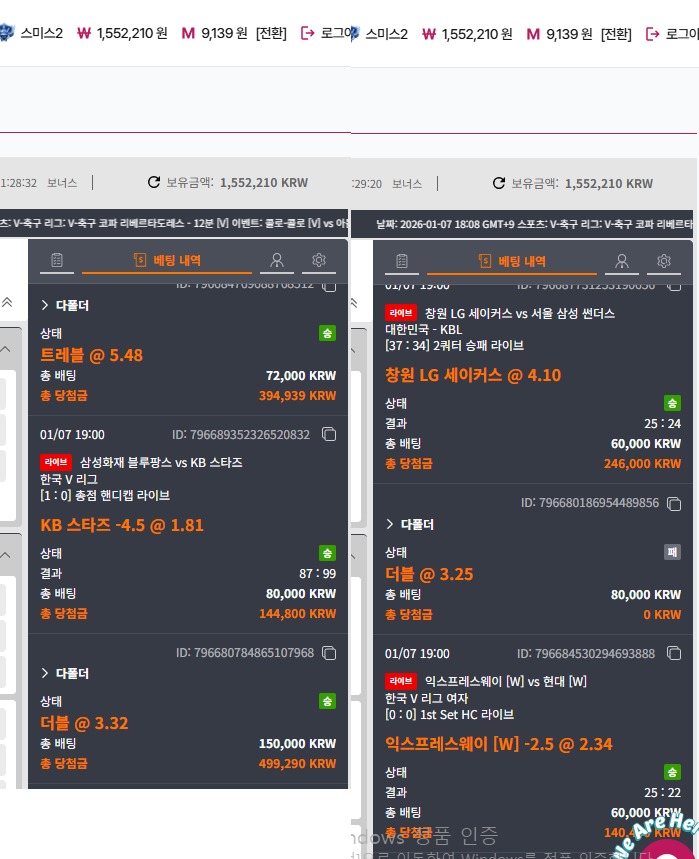Click logout icon in left header

307,33
